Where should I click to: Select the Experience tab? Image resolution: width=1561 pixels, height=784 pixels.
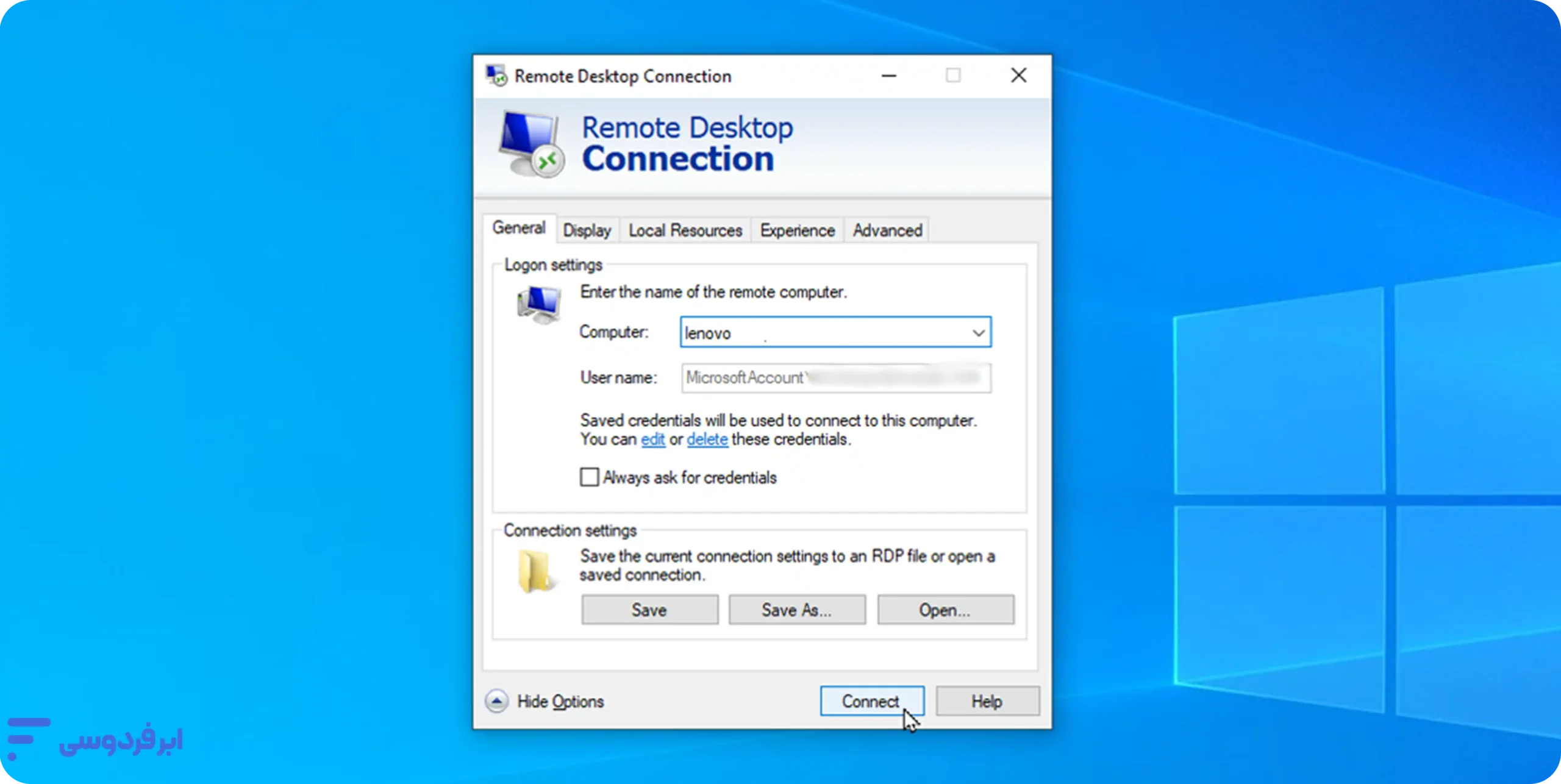797,230
